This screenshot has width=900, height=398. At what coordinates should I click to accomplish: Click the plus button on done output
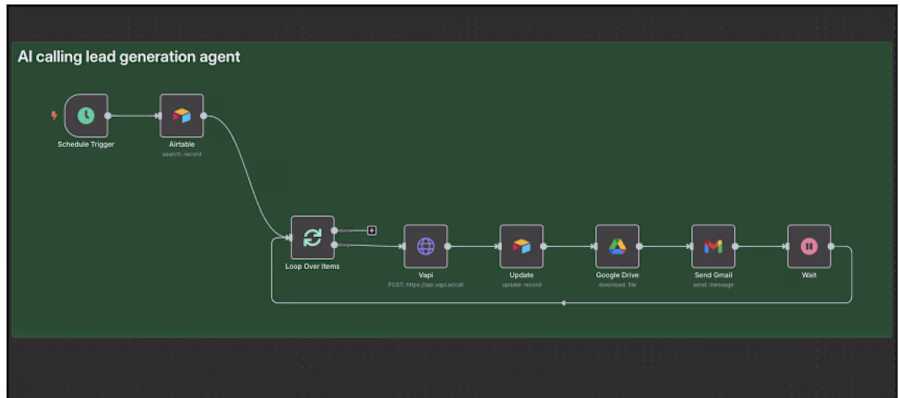pos(372,230)
